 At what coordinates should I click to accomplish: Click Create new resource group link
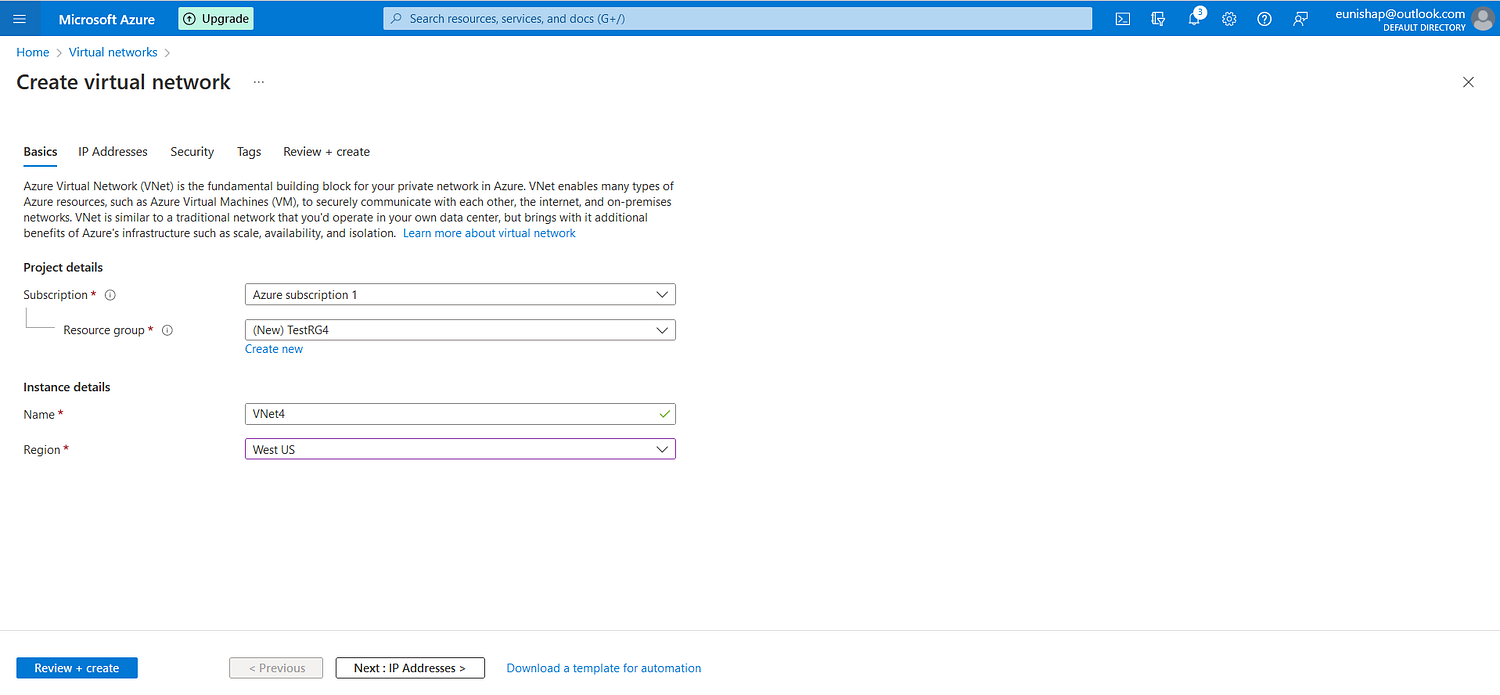[x=274, y=349]
